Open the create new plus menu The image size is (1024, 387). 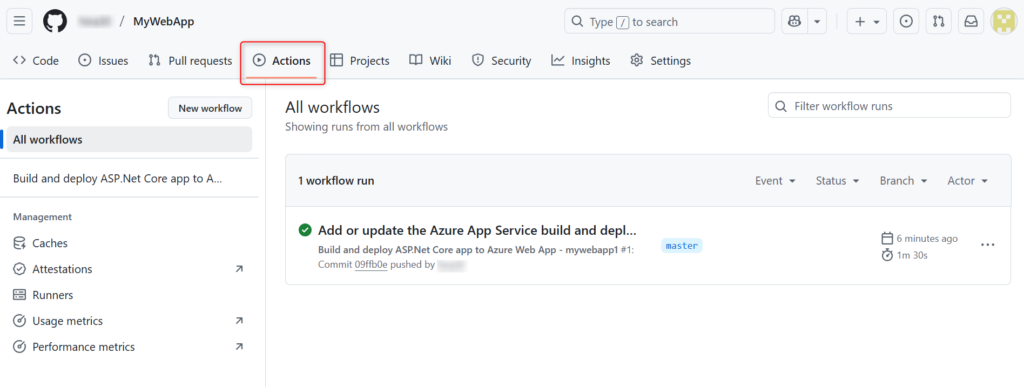click(x=867, y=22)
